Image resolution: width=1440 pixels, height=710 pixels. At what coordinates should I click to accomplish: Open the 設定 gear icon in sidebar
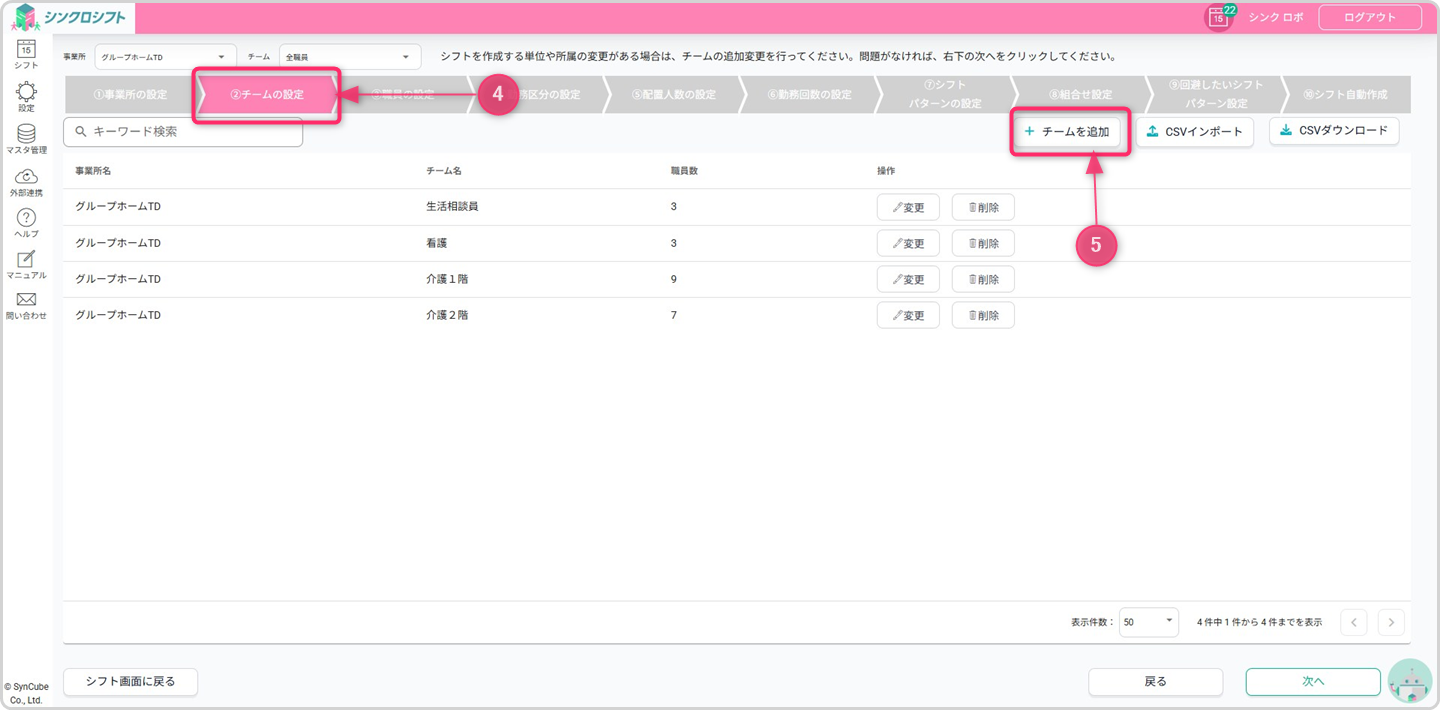pyautogui.click(x=26, y=93)
